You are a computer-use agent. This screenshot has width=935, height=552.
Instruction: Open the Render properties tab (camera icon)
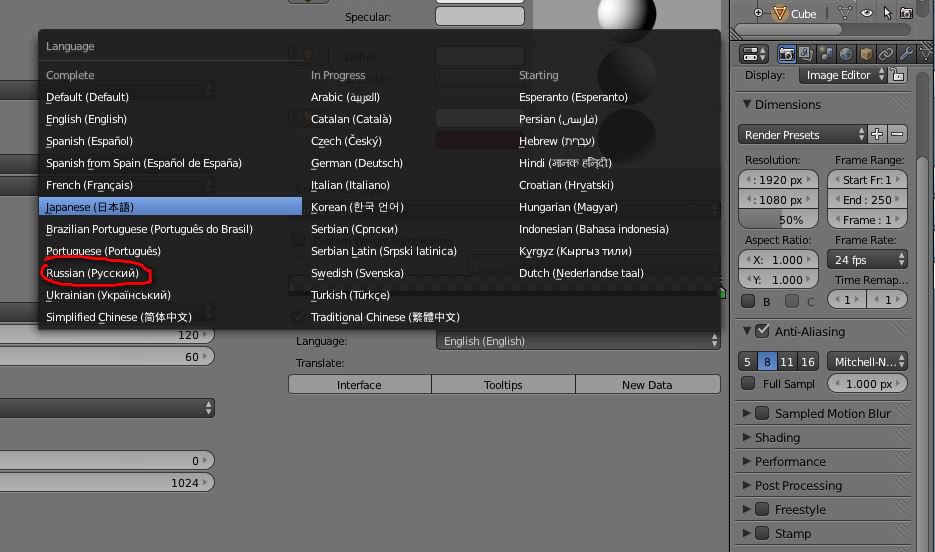tap(788, 54)
